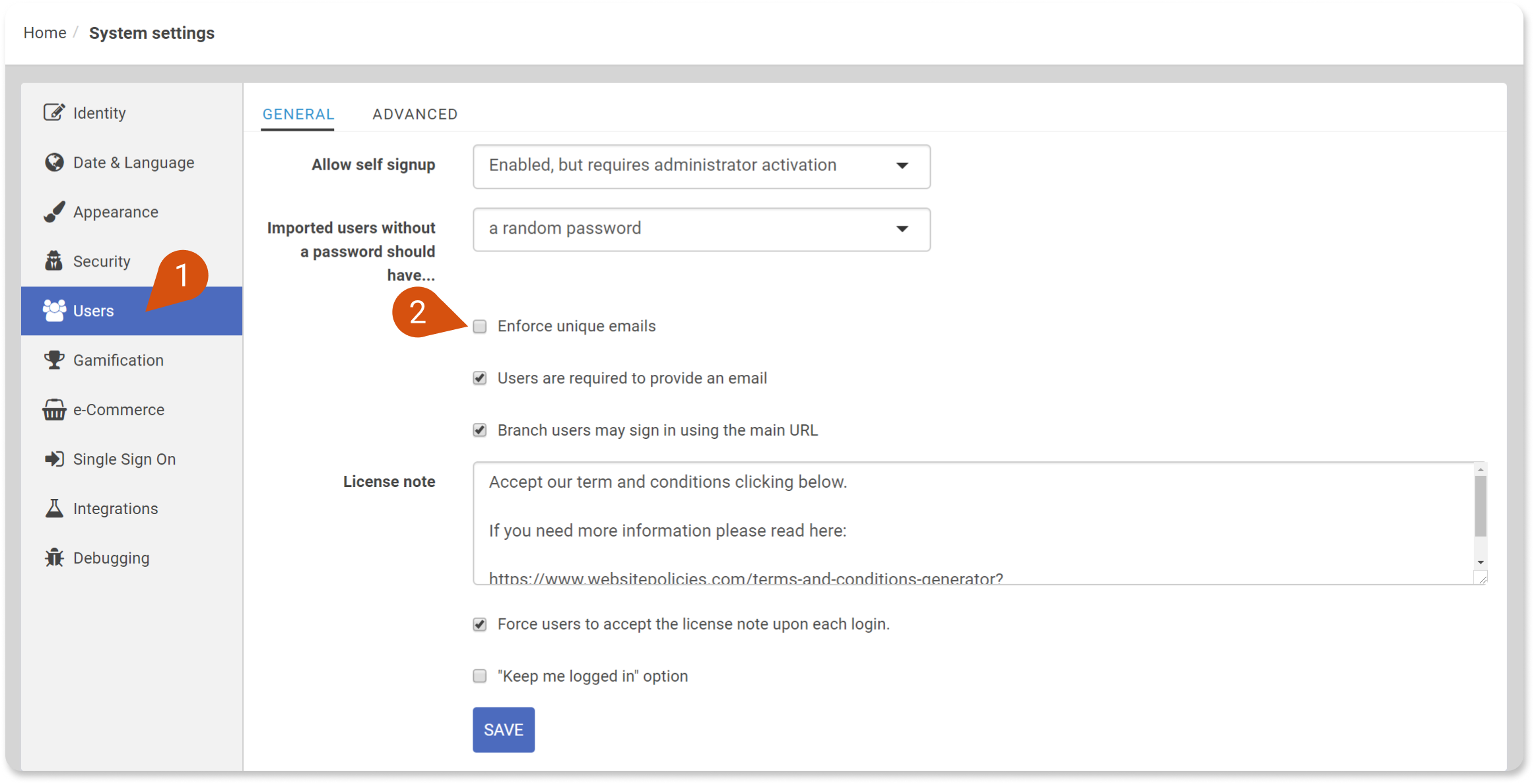Select the General tab

[298, 113]
